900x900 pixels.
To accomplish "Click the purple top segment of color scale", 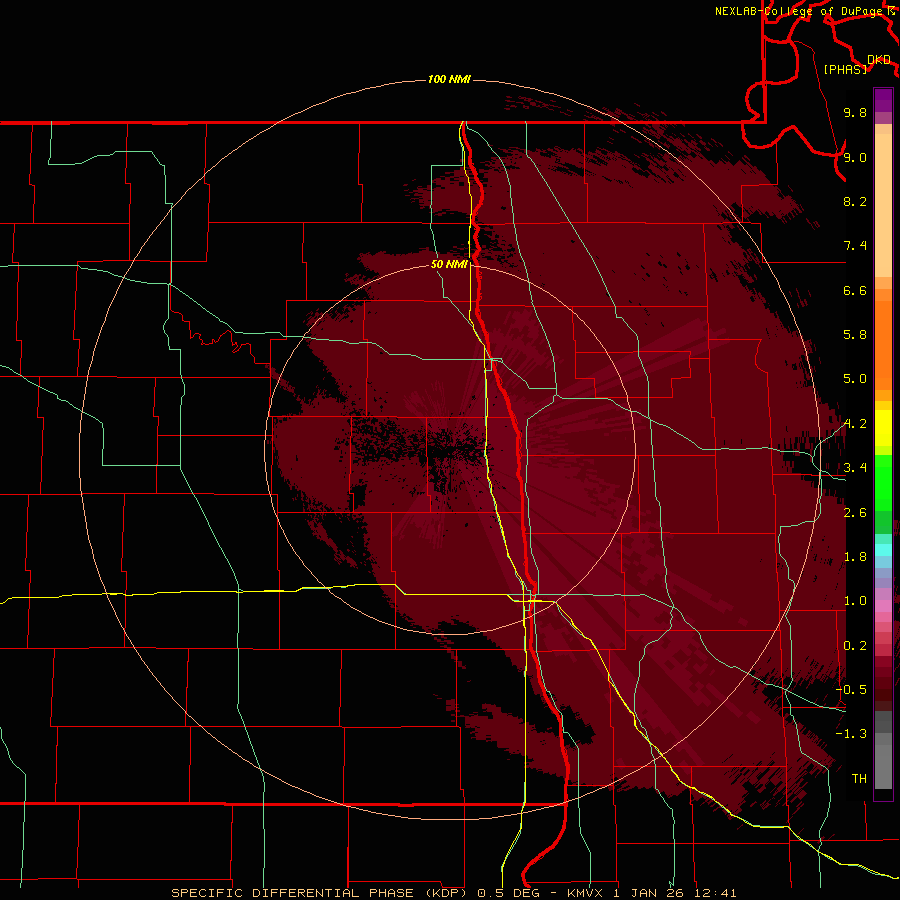I will pos(883,100).
